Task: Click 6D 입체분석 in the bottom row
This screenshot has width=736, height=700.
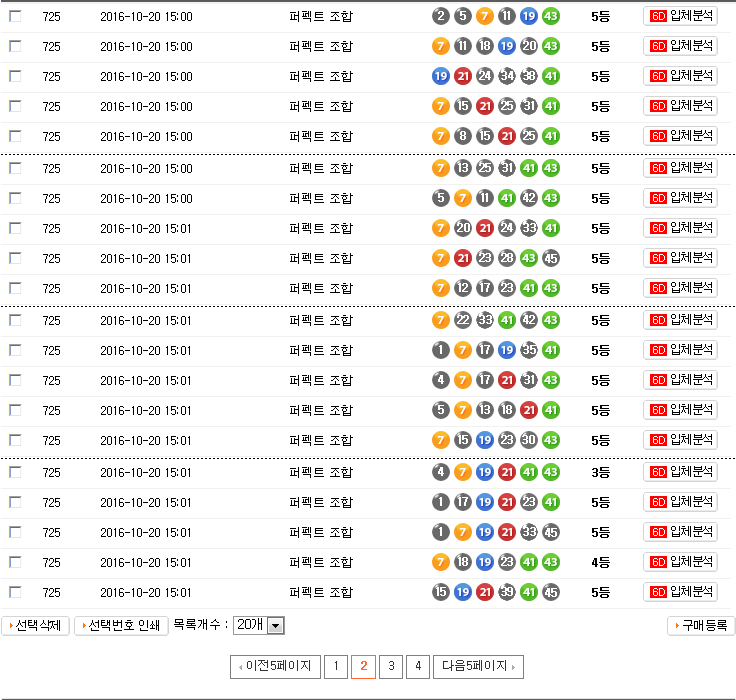Action: pyautogui.click(x=680, y=592)
